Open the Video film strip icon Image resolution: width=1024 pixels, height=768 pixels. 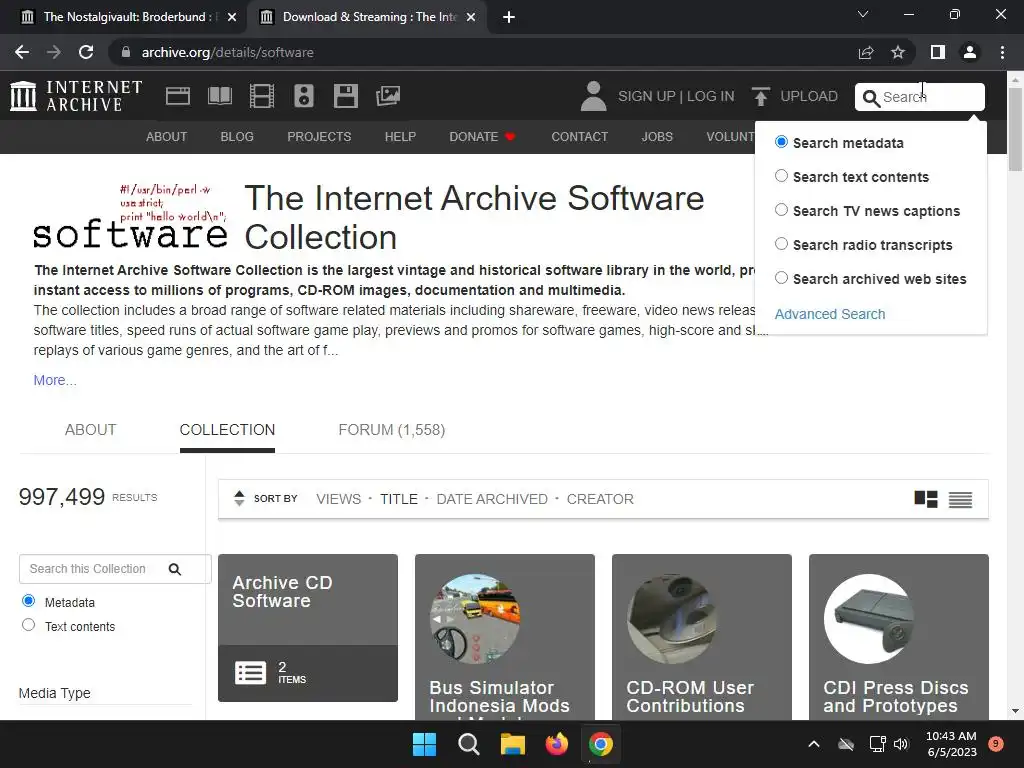click(x=262, y=96)
